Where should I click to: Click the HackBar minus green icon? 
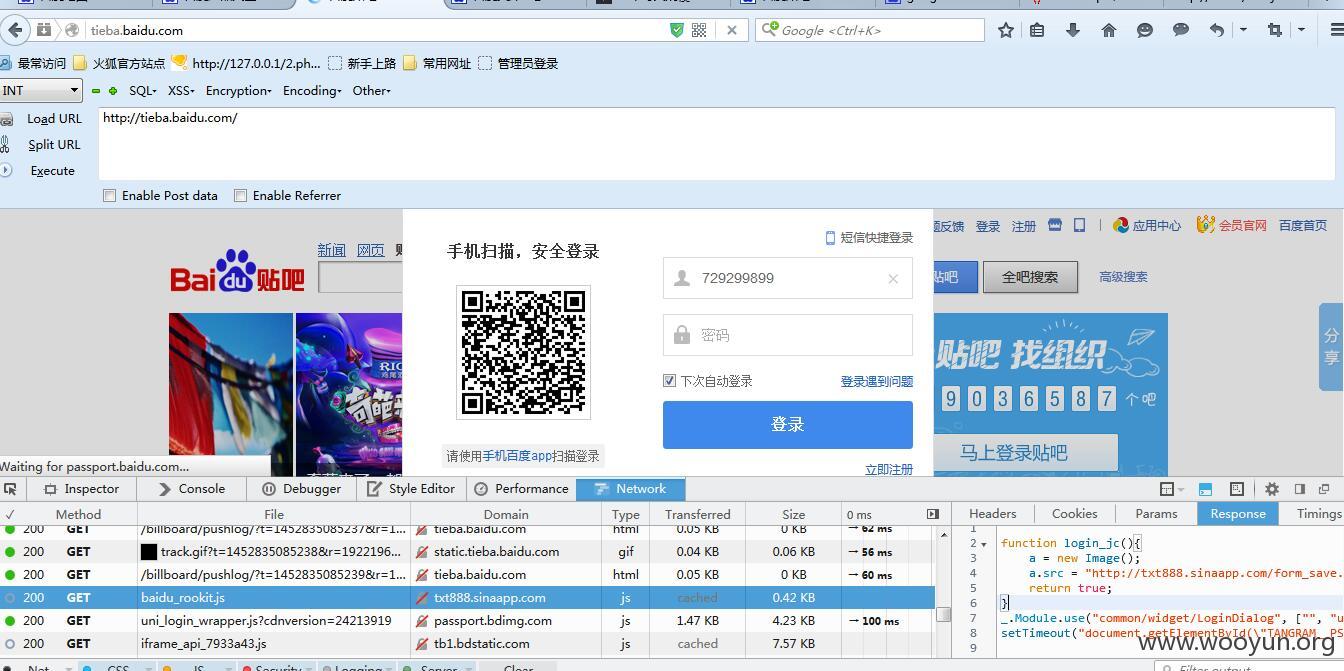point(96,91)
